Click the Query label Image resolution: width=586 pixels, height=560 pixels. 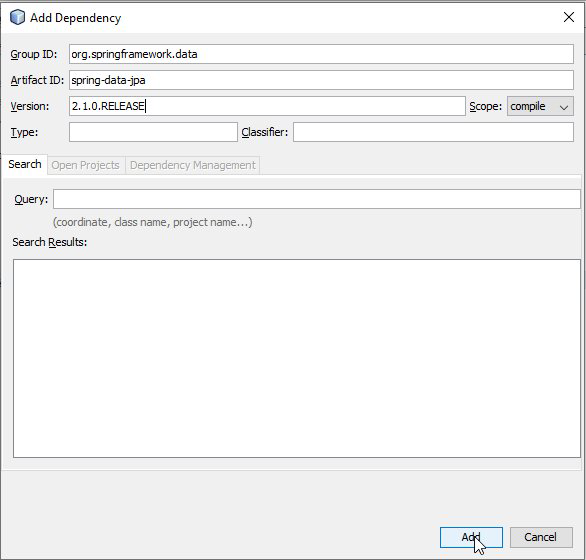coord(31,199)
